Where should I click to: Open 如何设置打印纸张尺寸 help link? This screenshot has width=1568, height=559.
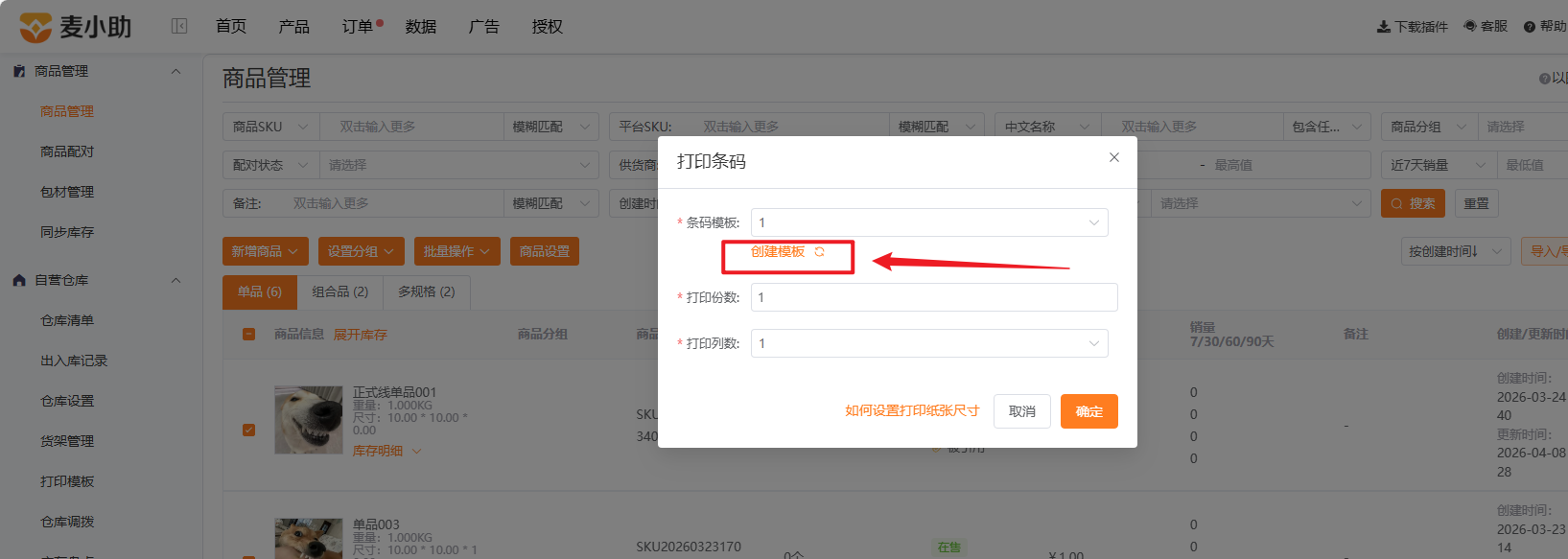coord(912,410)
